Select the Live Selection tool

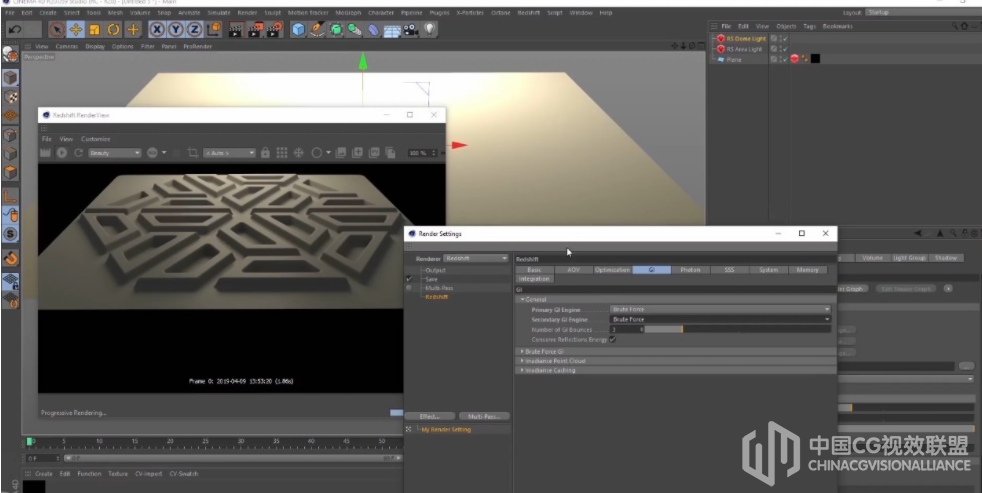coord(57,29)
